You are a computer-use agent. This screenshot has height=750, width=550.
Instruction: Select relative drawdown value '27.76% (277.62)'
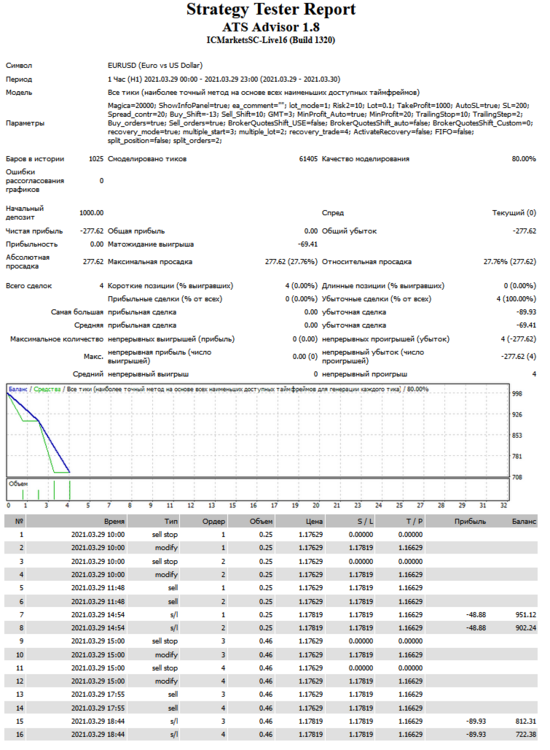510,262
